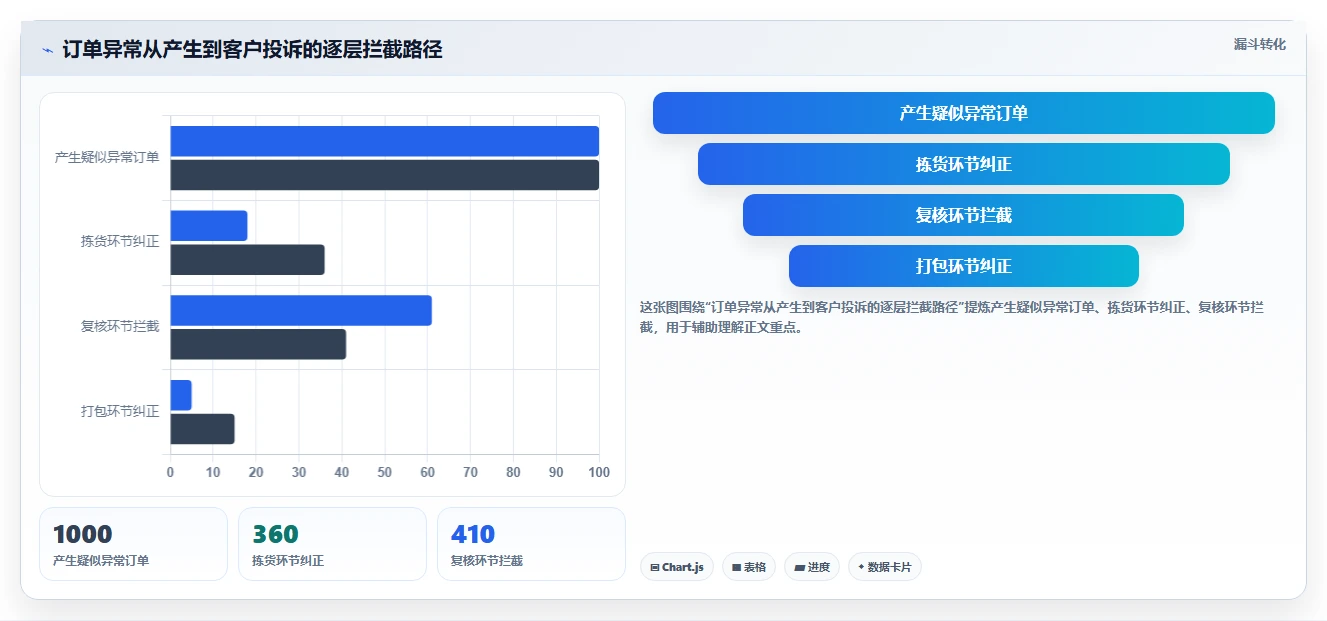This screenshot has width=1327, height=621.
Task: Click the 1000 产生疑似异常订单 data card
Action: 133,544
